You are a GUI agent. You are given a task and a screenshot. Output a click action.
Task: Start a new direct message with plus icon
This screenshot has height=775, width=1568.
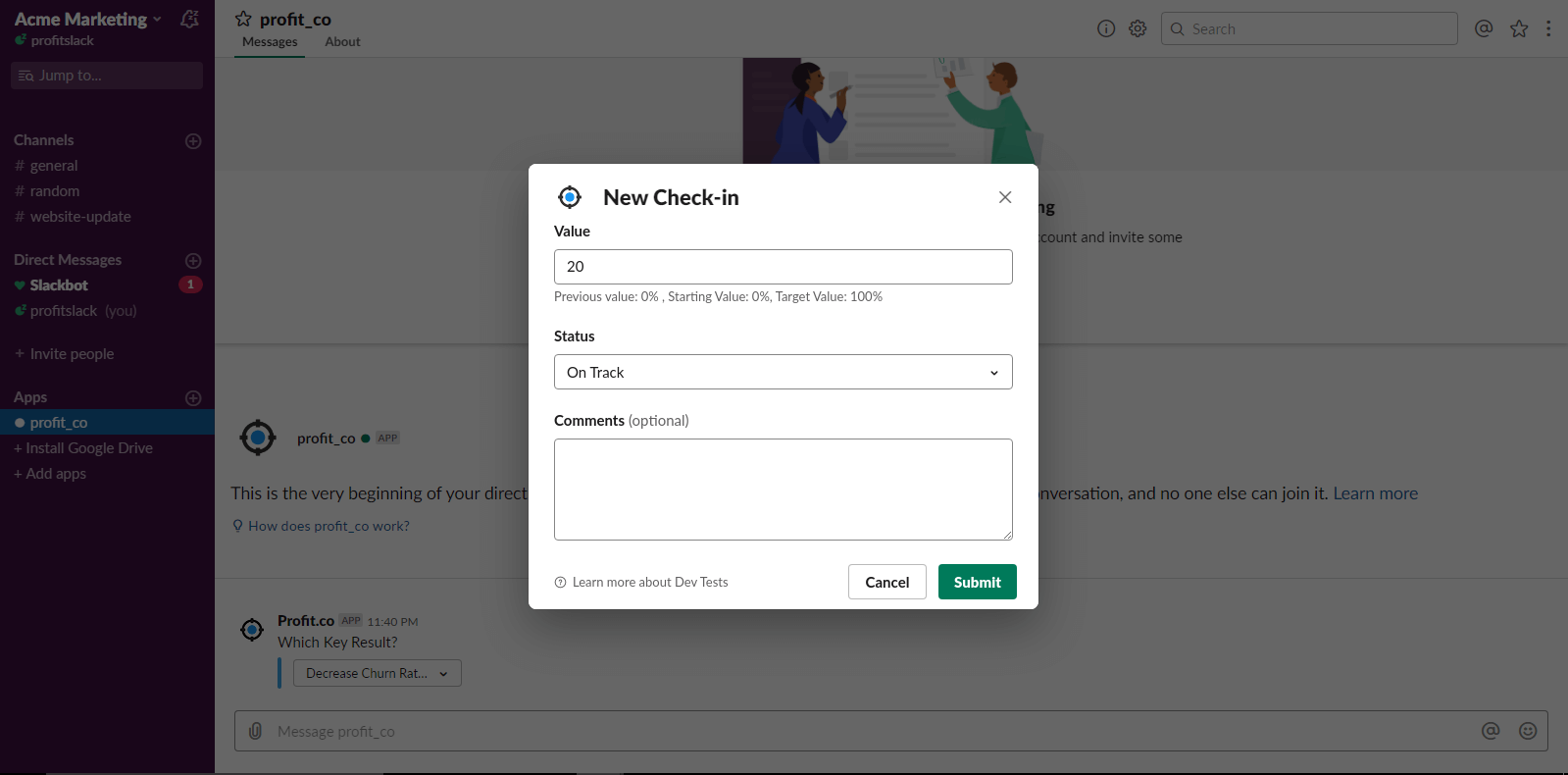pyautogui.click(x=193, y=261)
